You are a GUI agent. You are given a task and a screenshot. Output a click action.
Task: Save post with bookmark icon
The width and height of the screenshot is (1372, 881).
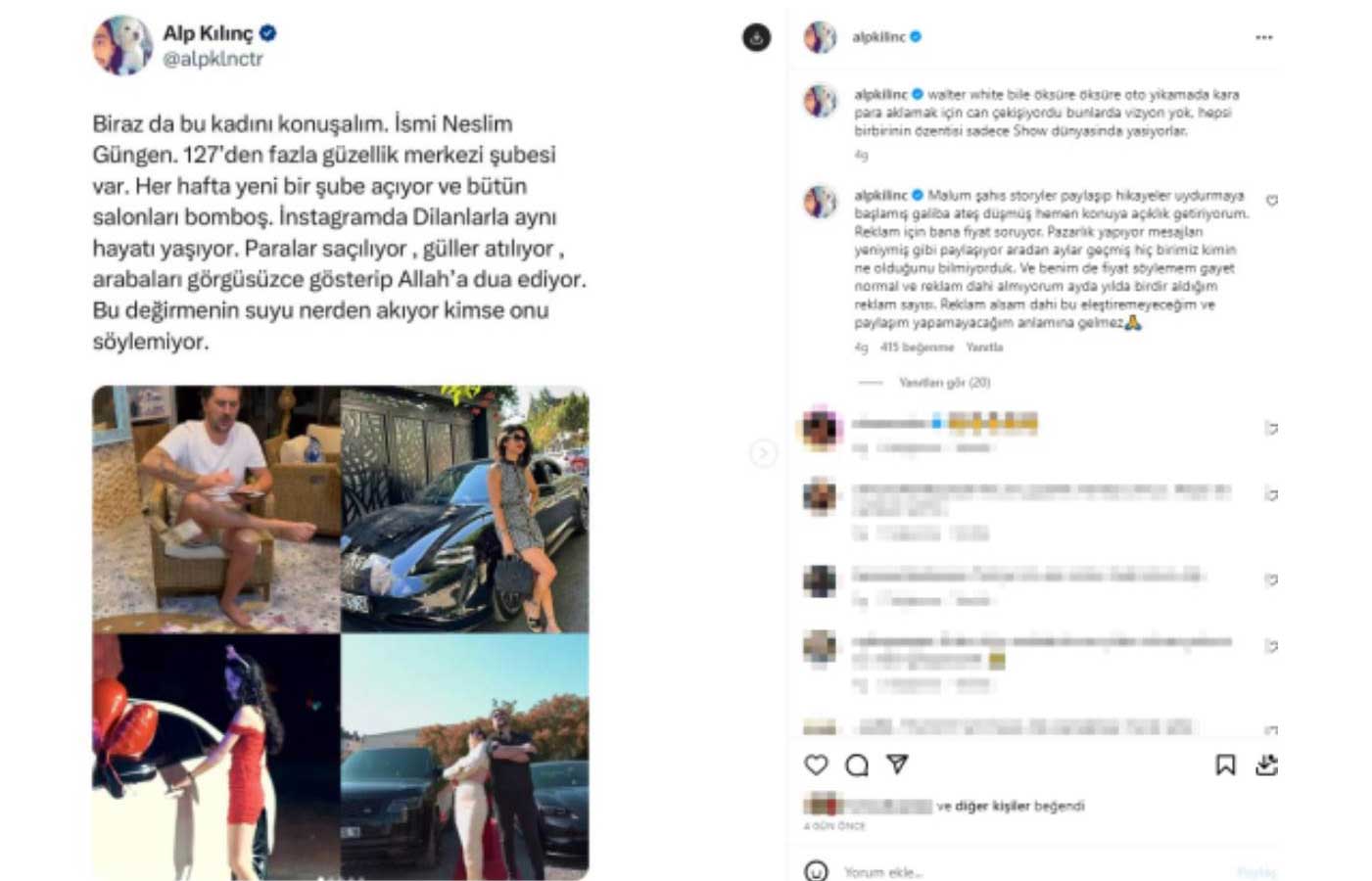coord(1225,765)
